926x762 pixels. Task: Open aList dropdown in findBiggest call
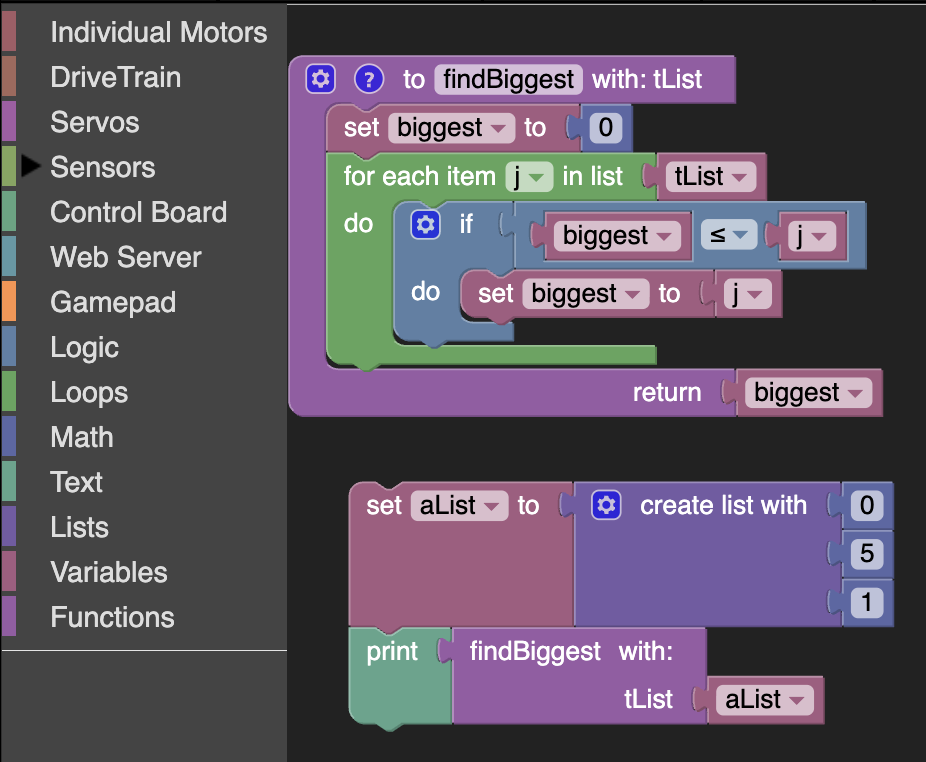[765, 700]
